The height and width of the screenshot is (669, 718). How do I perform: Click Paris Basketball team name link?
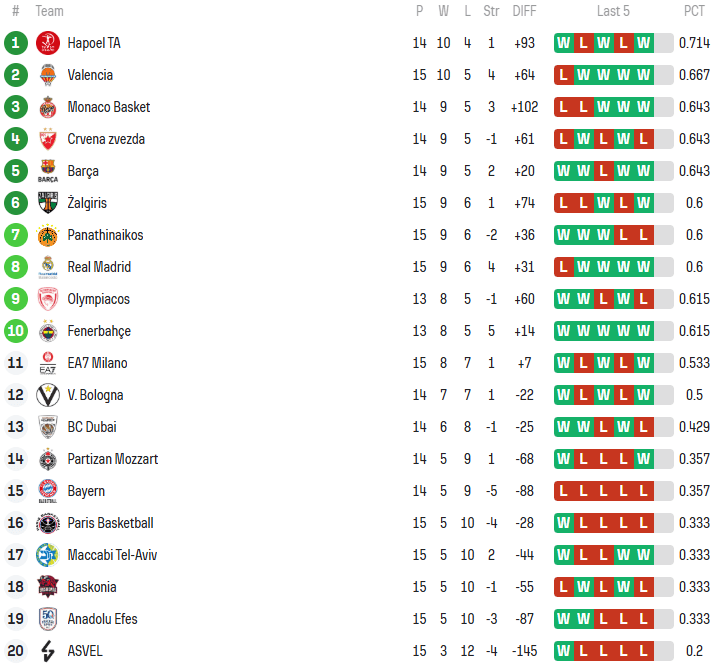tap(110, 523)
